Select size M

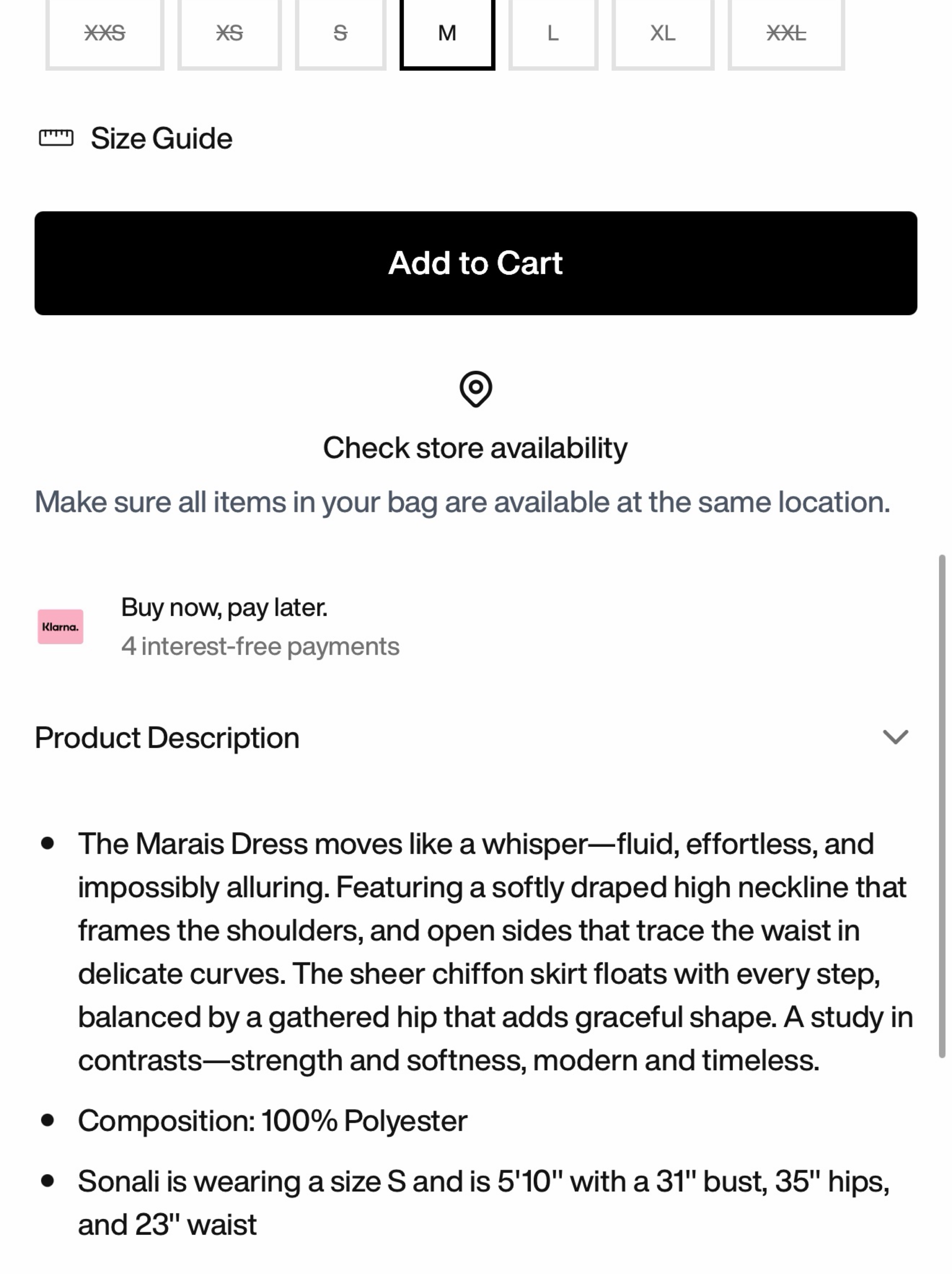coord(448,33)
